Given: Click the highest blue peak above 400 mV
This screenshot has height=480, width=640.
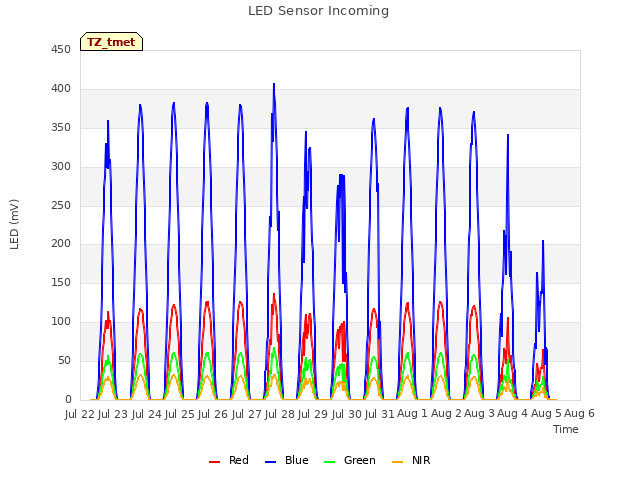Looking at the screenshot, I should 274,84.
